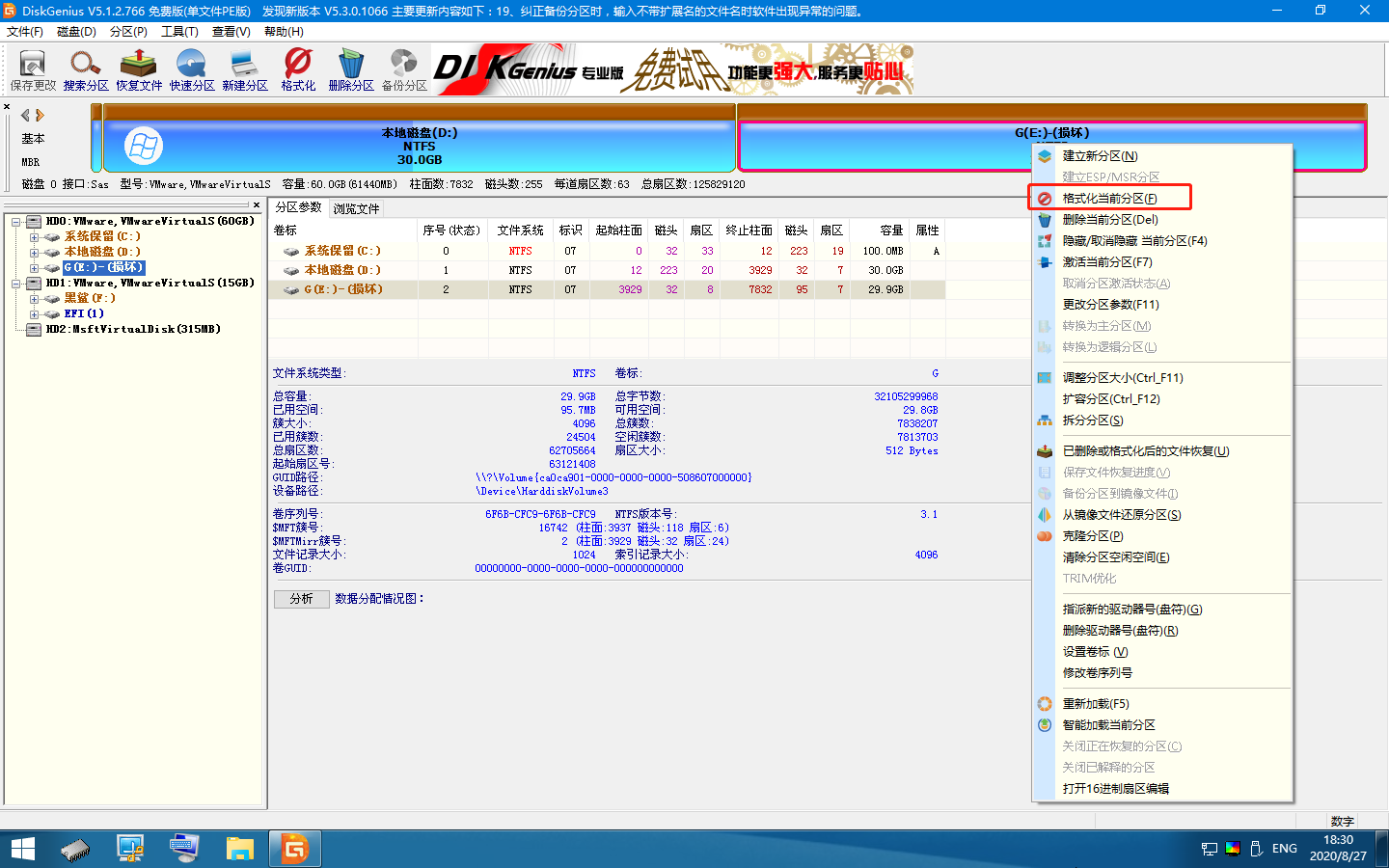Expand the 黑鲨 (F:) tree node
This screenshot has height=868, width=1389.
tap(34, 298)
